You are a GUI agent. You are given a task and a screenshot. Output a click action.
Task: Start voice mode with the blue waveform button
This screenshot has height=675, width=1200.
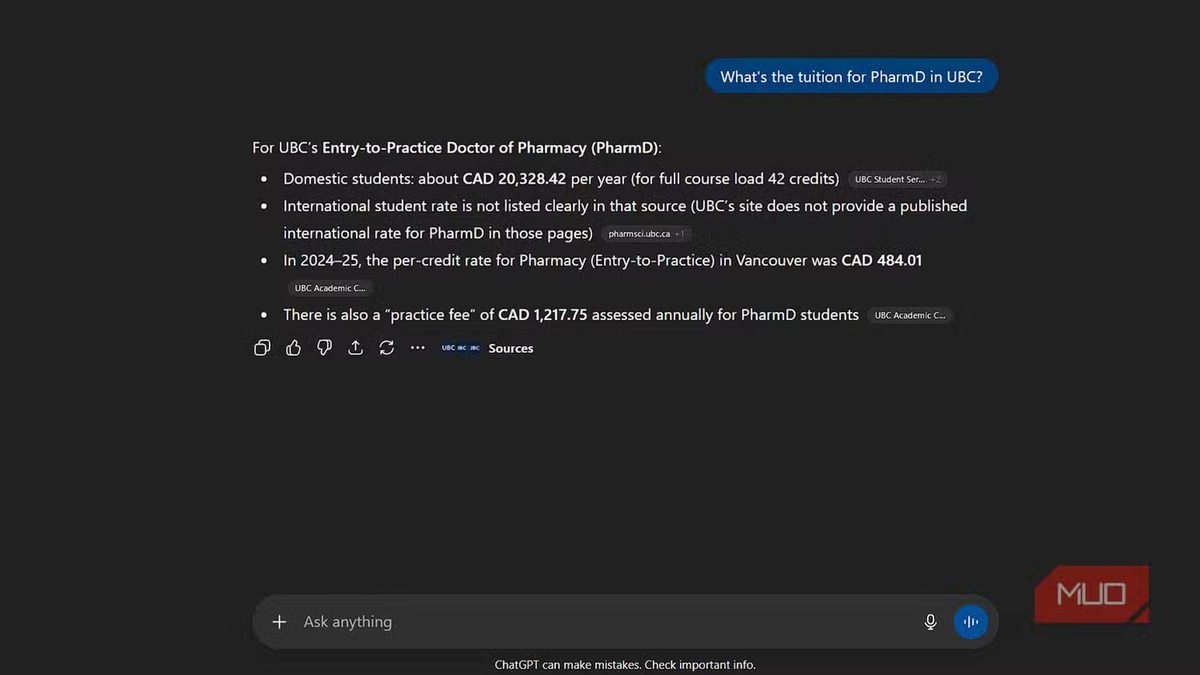970,622
